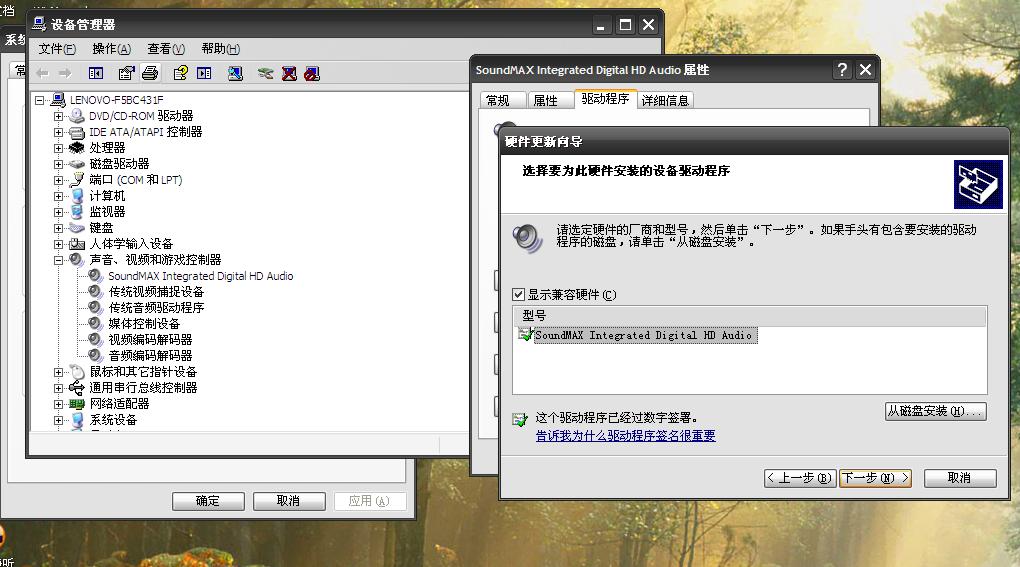The image size is (1020, 567).
Task: Expand the 人体学输入设备 node
Action: coord(59,244)
